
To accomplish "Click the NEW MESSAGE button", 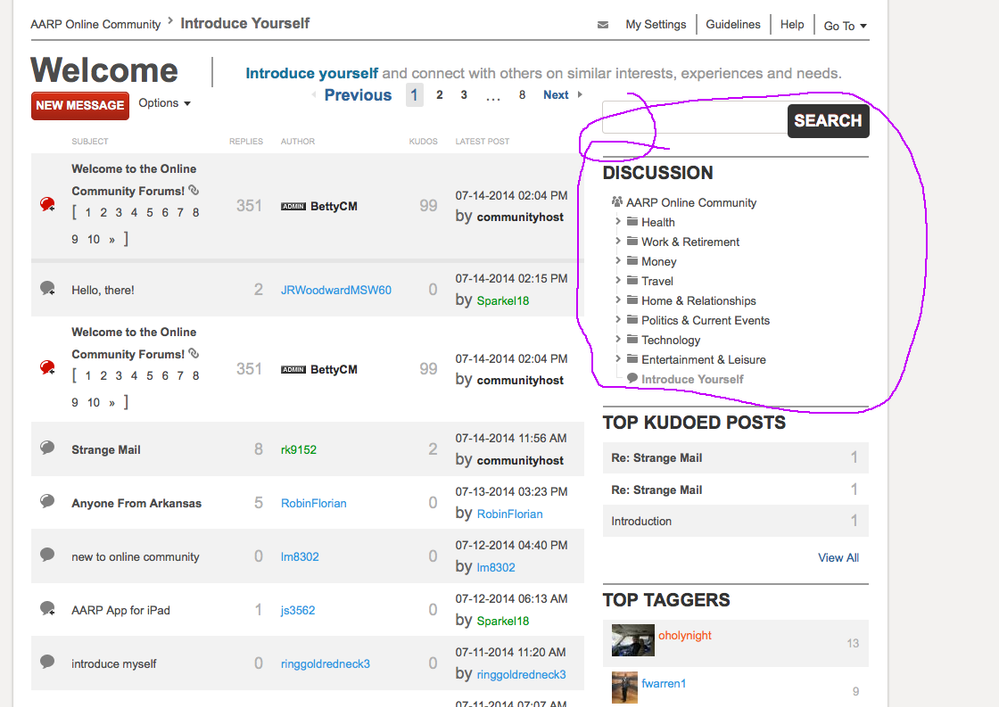I will 79,104.
